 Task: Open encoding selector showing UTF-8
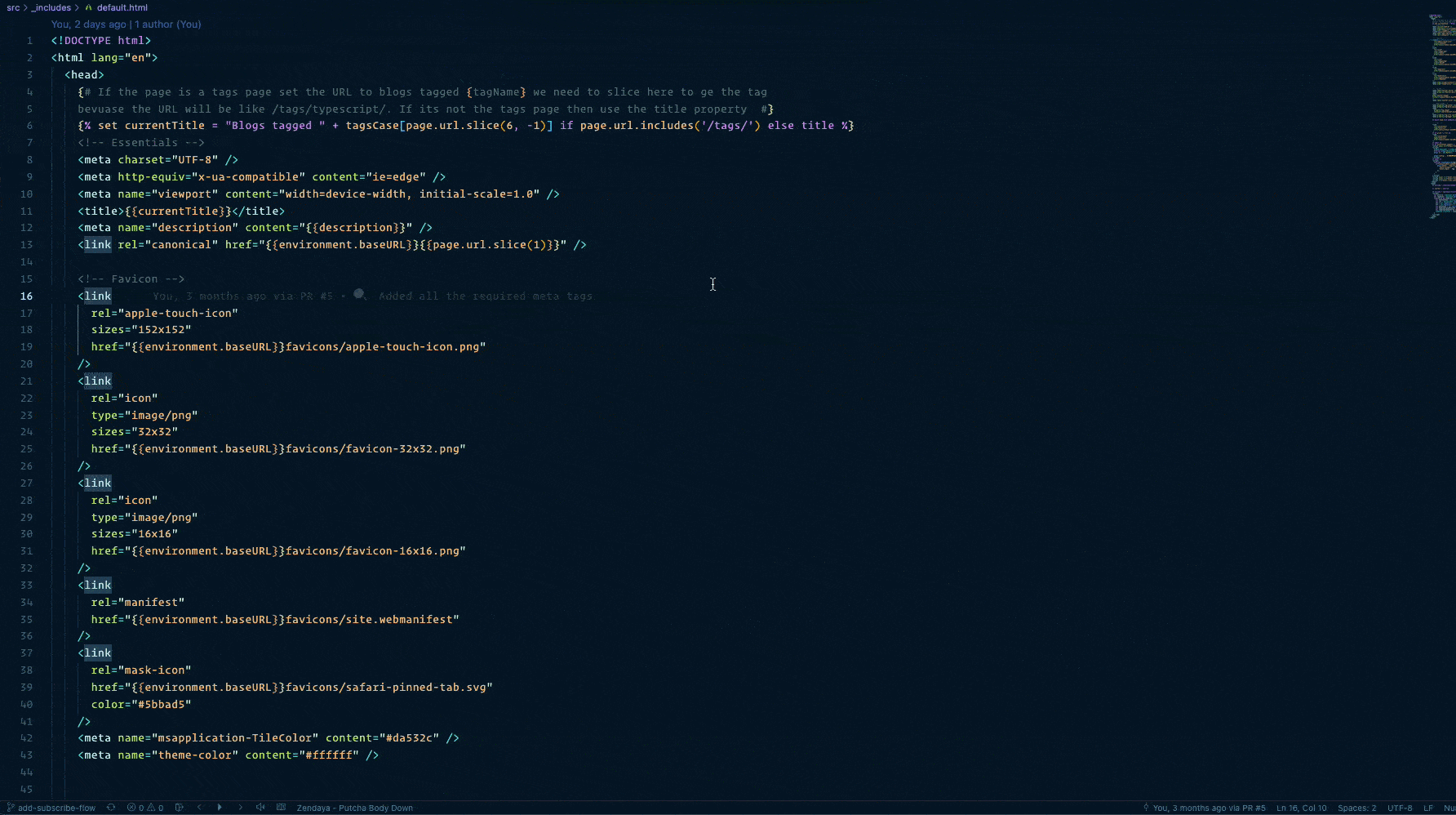1400,808
